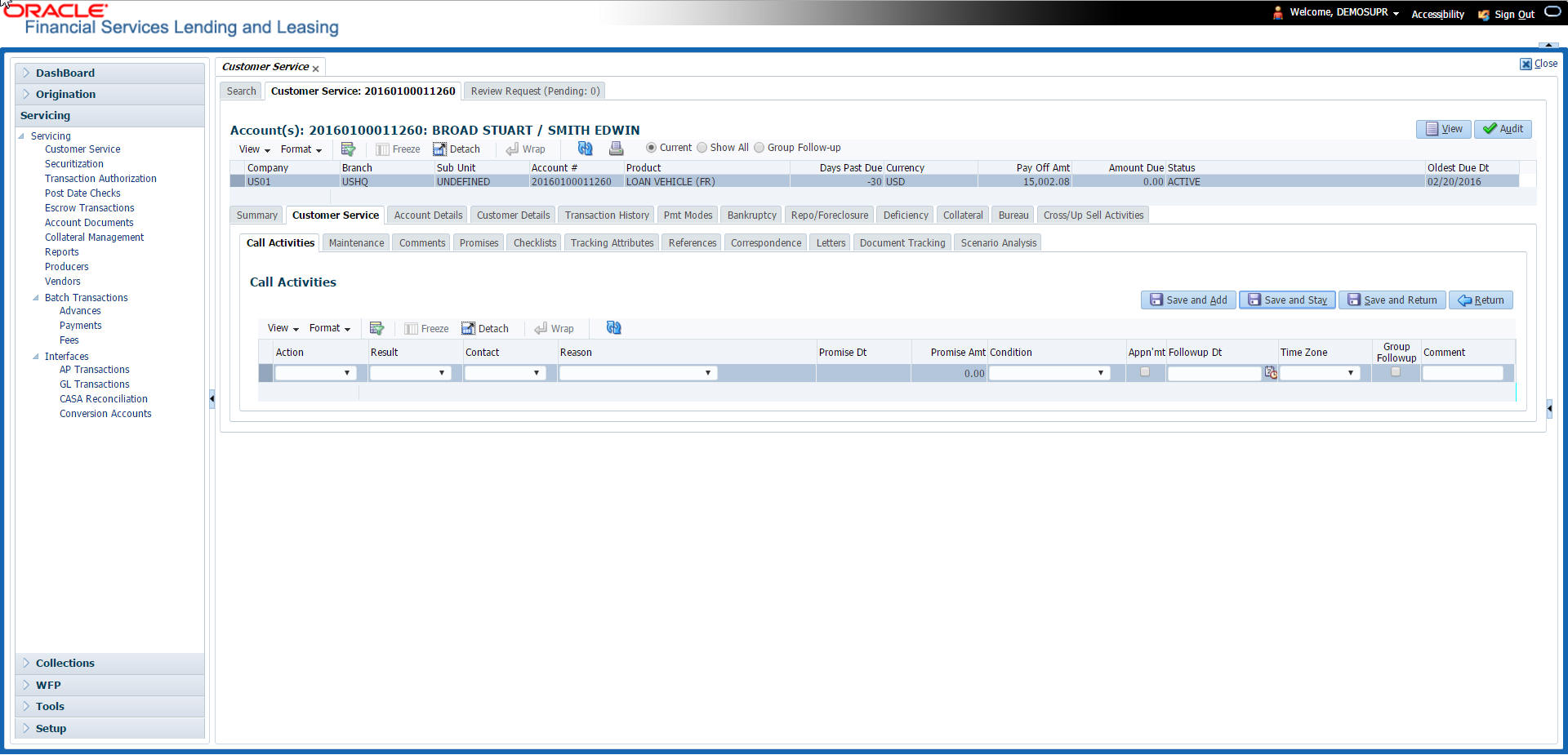Open the Followup Dt calendar picker icon
The width and height of the screenshot is (1568, 755).
tap(1271, 373)
